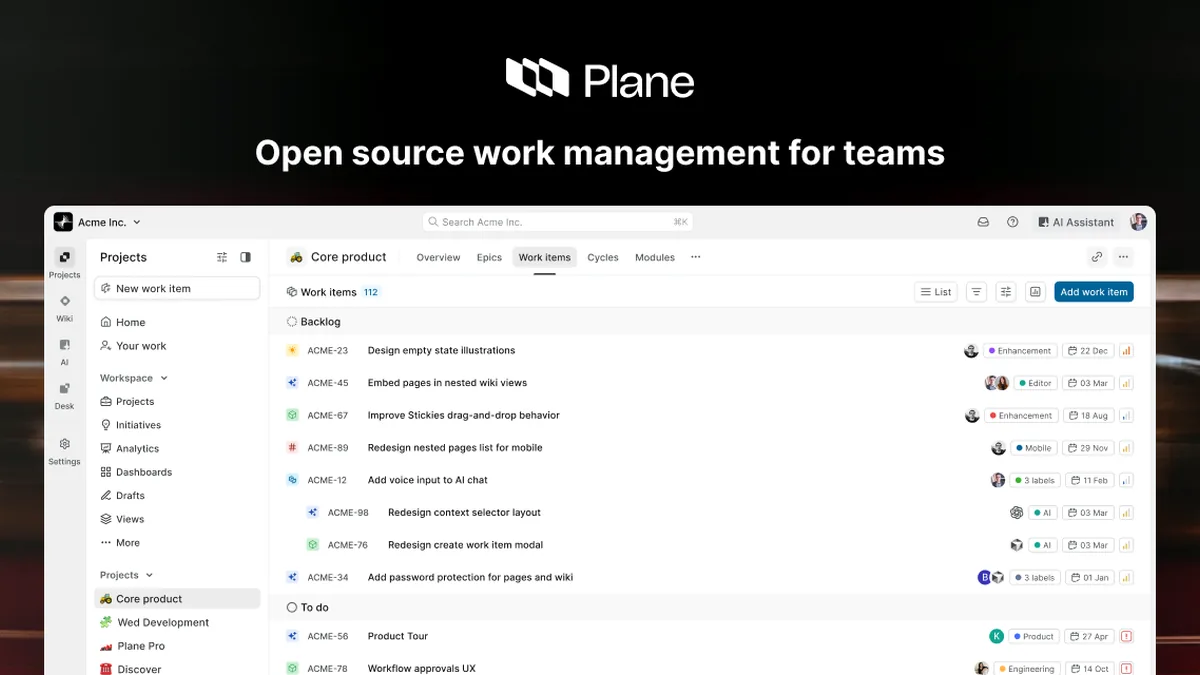This screenshot has height=675, width=1200.
Task: Open the filters icon next to List
Action: [x=977, y=292]
